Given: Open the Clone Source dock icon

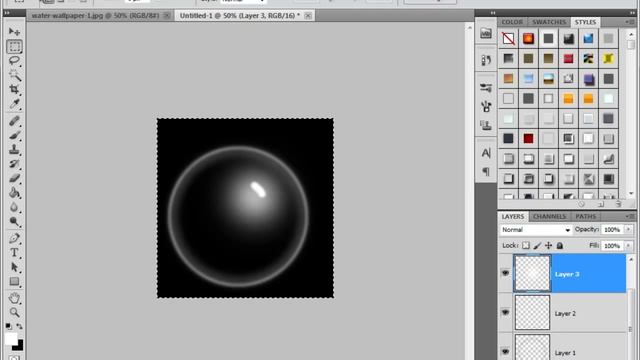Looking at the screenshot, I should (486, 125).
